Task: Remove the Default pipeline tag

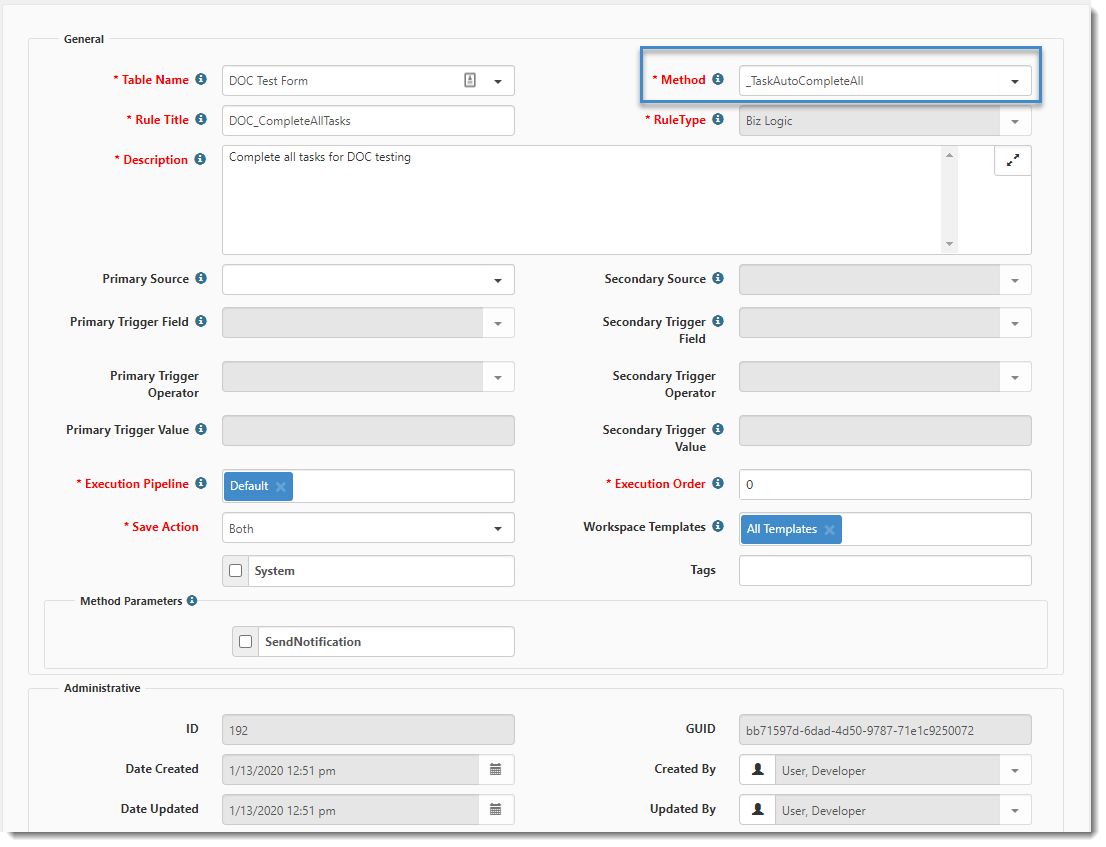Action: 281,487
